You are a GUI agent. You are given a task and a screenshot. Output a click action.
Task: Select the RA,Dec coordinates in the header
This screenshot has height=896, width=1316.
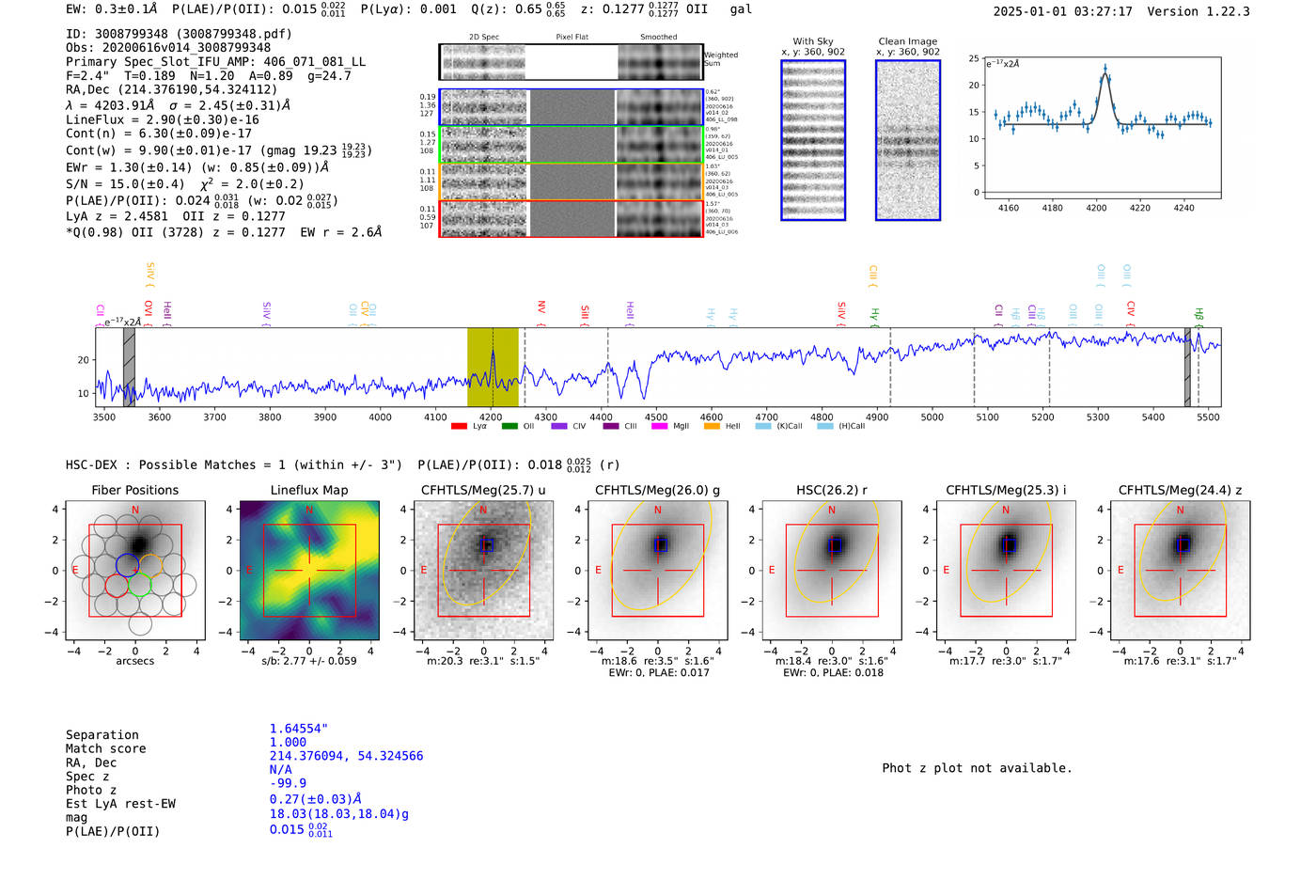coord(171,90)
